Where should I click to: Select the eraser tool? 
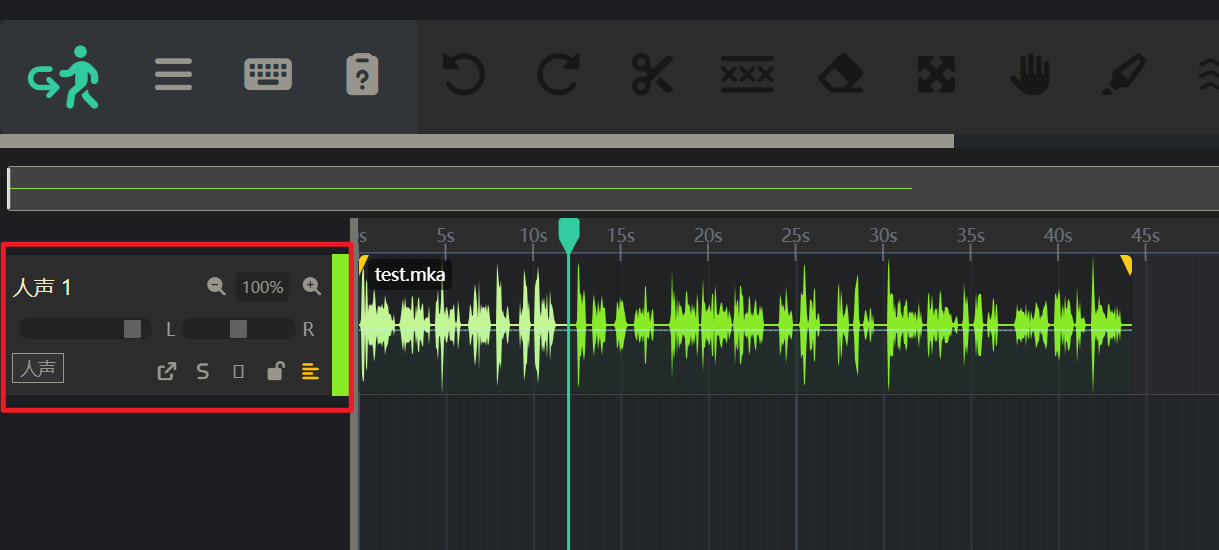click(841, 75)
